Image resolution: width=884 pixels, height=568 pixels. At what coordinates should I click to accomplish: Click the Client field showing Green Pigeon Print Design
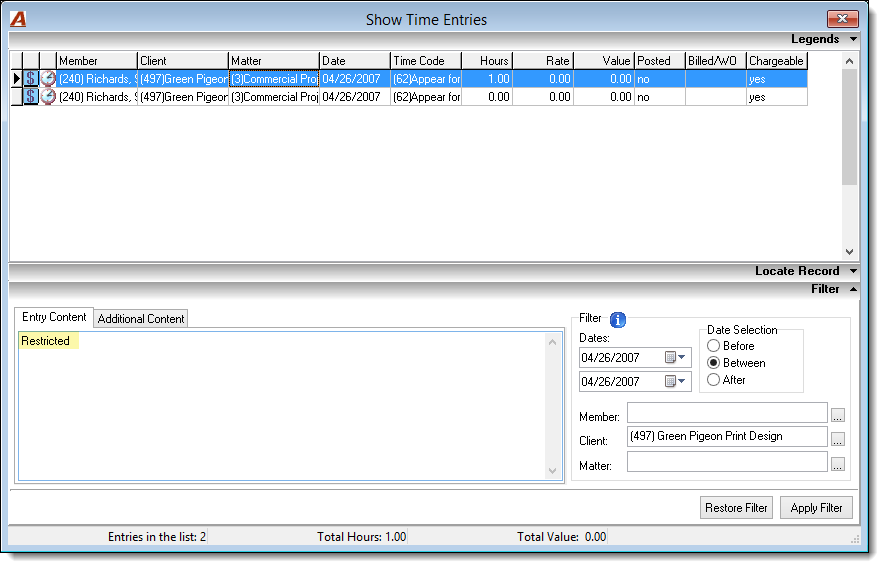click(727, 437)
